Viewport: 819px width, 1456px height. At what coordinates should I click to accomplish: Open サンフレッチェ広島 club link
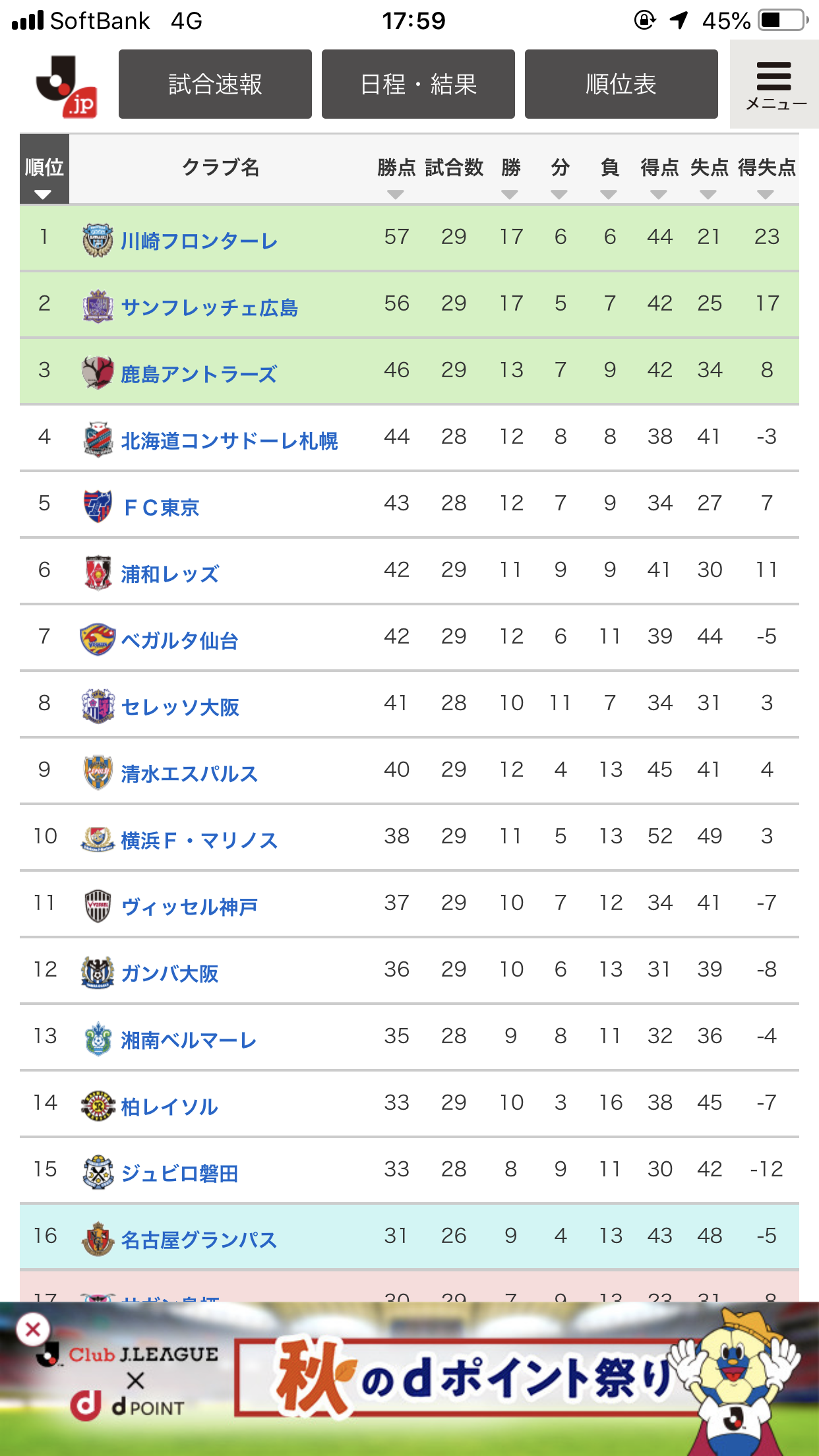pyautogui.click(x=210, y=307)
